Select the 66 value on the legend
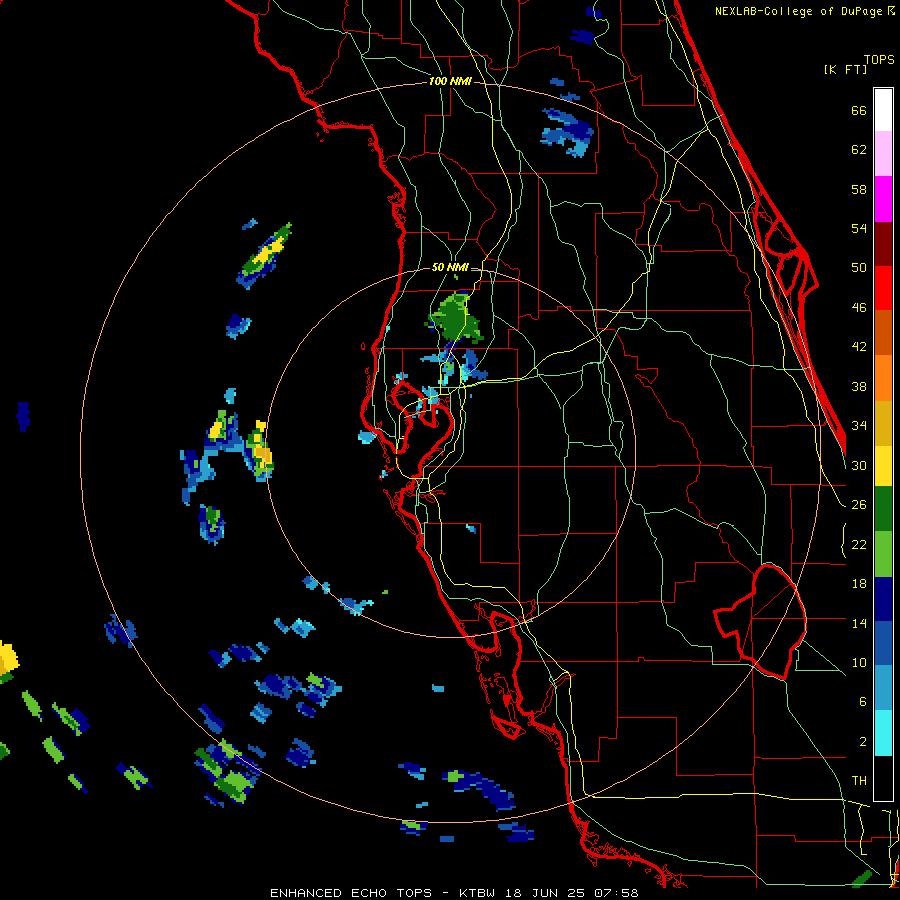The image size is (900, 900). point(859,111)
